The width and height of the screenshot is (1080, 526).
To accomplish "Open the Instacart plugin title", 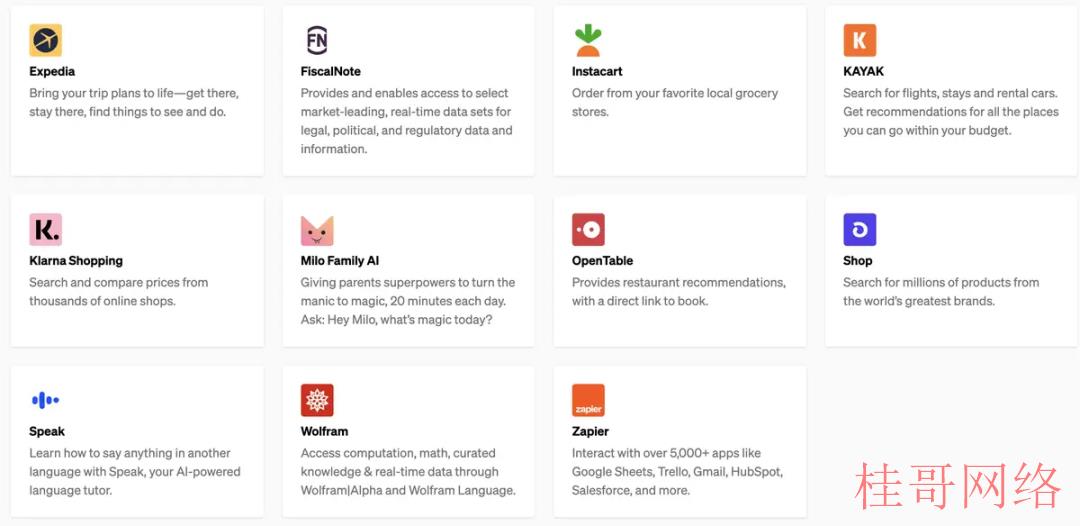I will coord(597,72).
